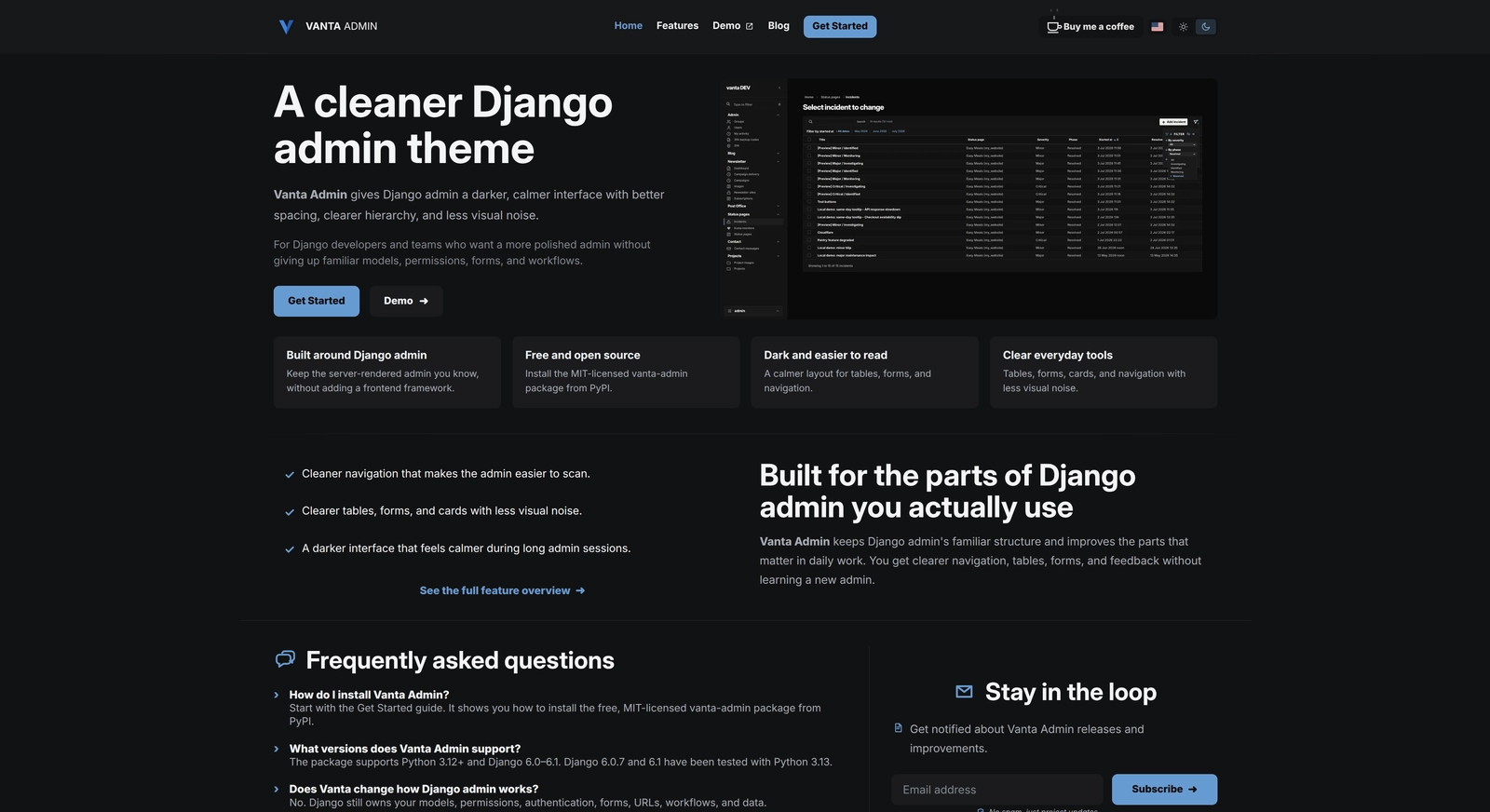Viewport: 1490px width, 812px height.
Task: Click the arrow icon inside Subscribe button
Action: [1193, 790]
